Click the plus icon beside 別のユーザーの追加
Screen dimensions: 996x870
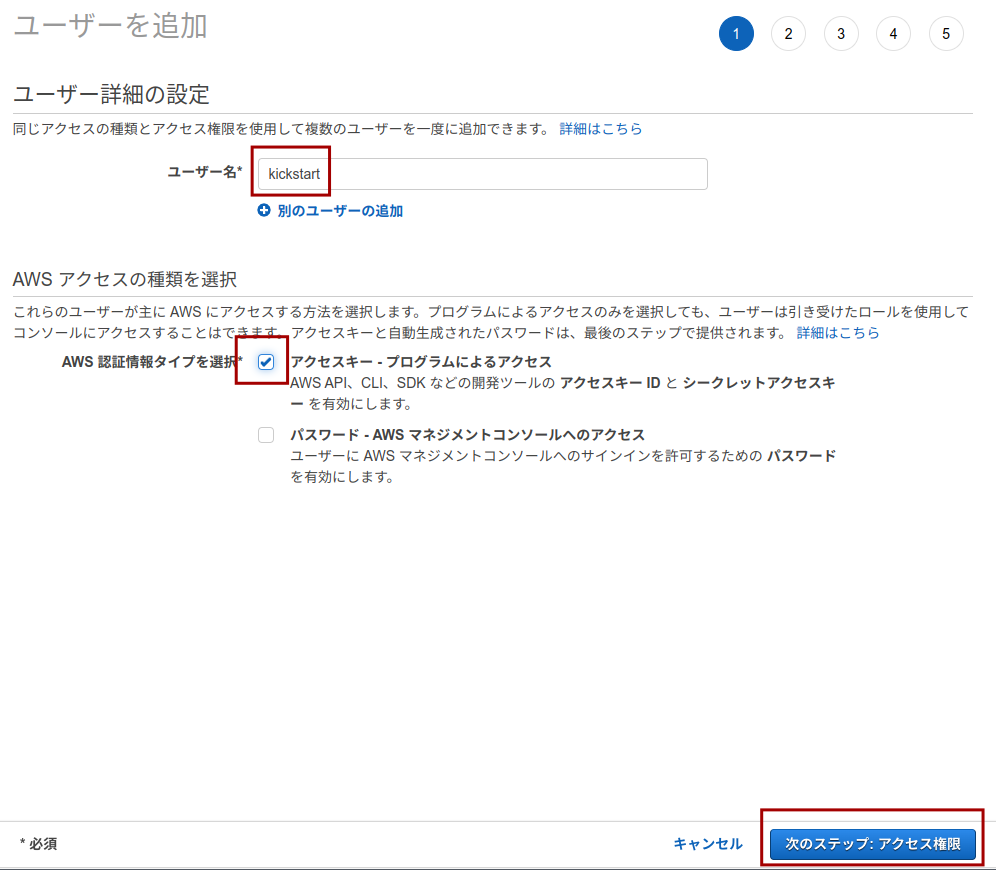262,210
